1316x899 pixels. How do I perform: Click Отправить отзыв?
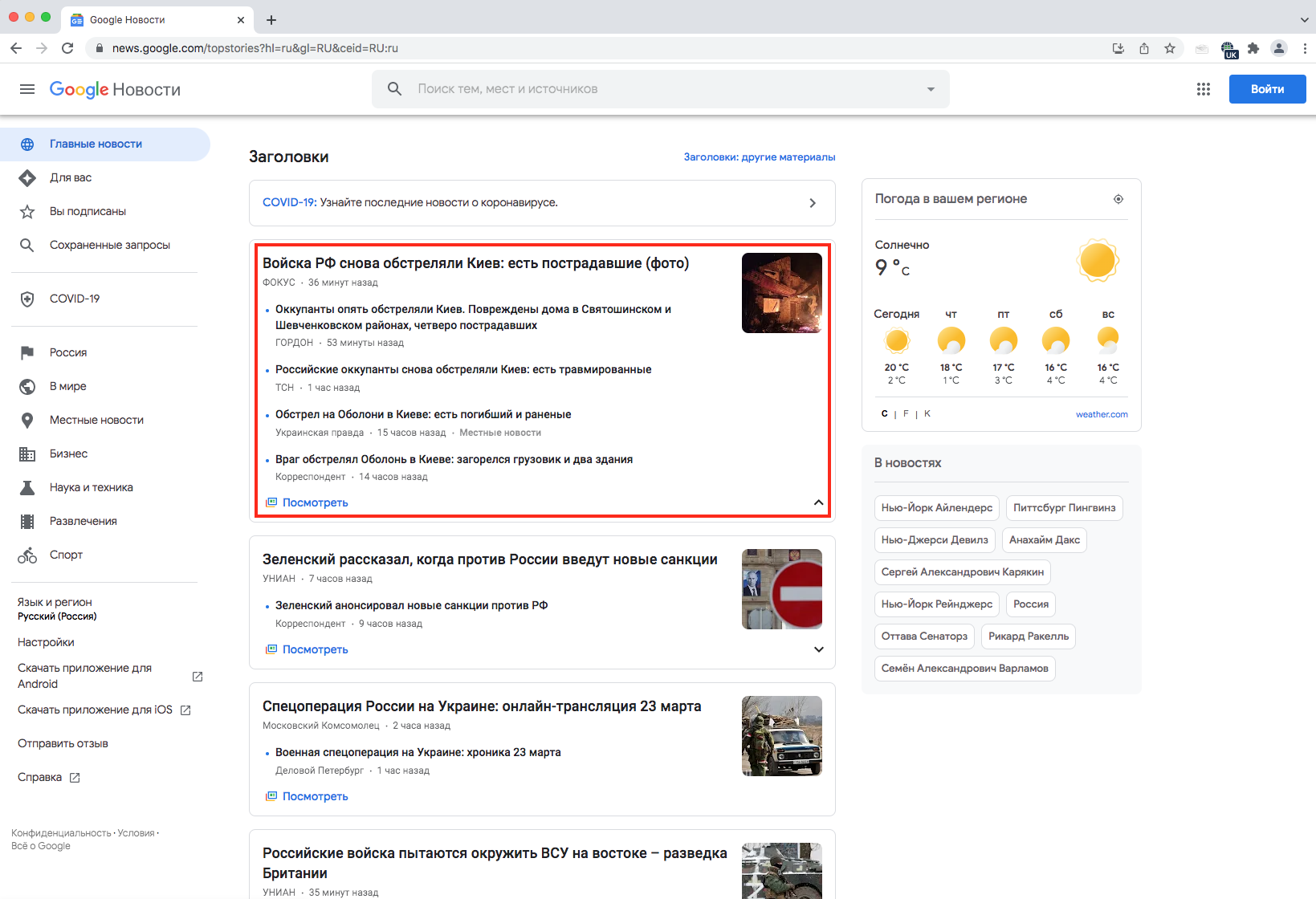[x=63, y=744]
